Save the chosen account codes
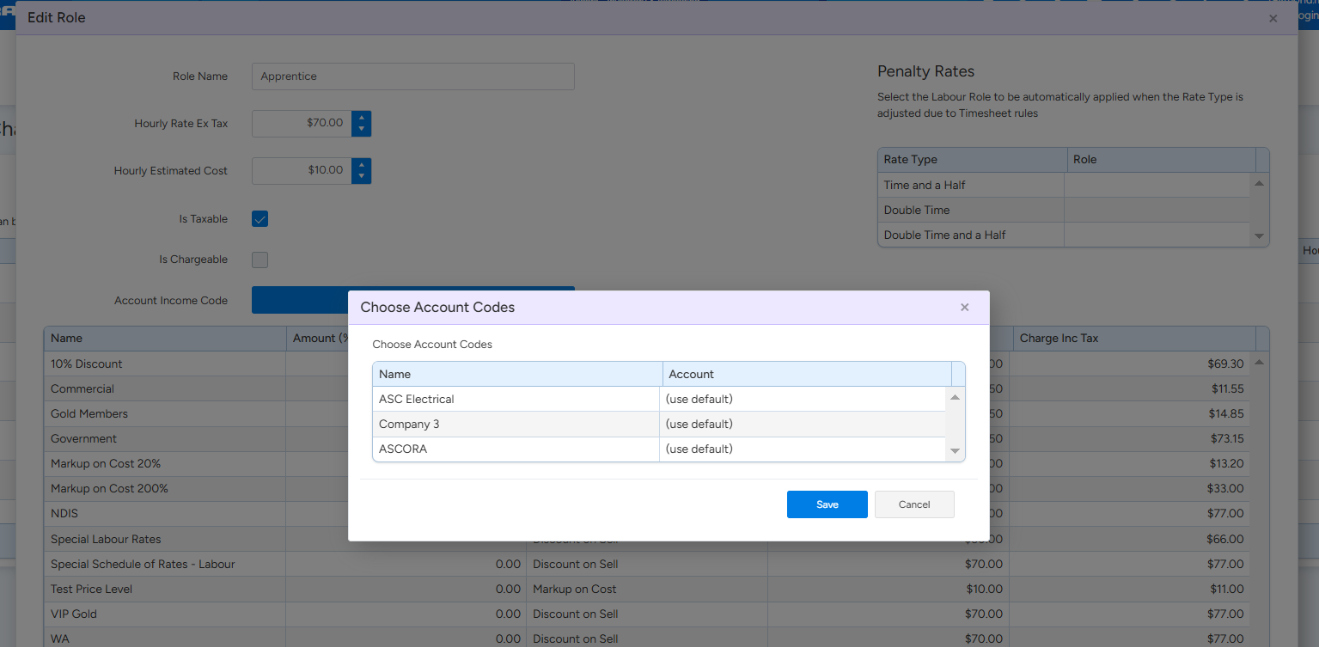 (x=827, y=504)
